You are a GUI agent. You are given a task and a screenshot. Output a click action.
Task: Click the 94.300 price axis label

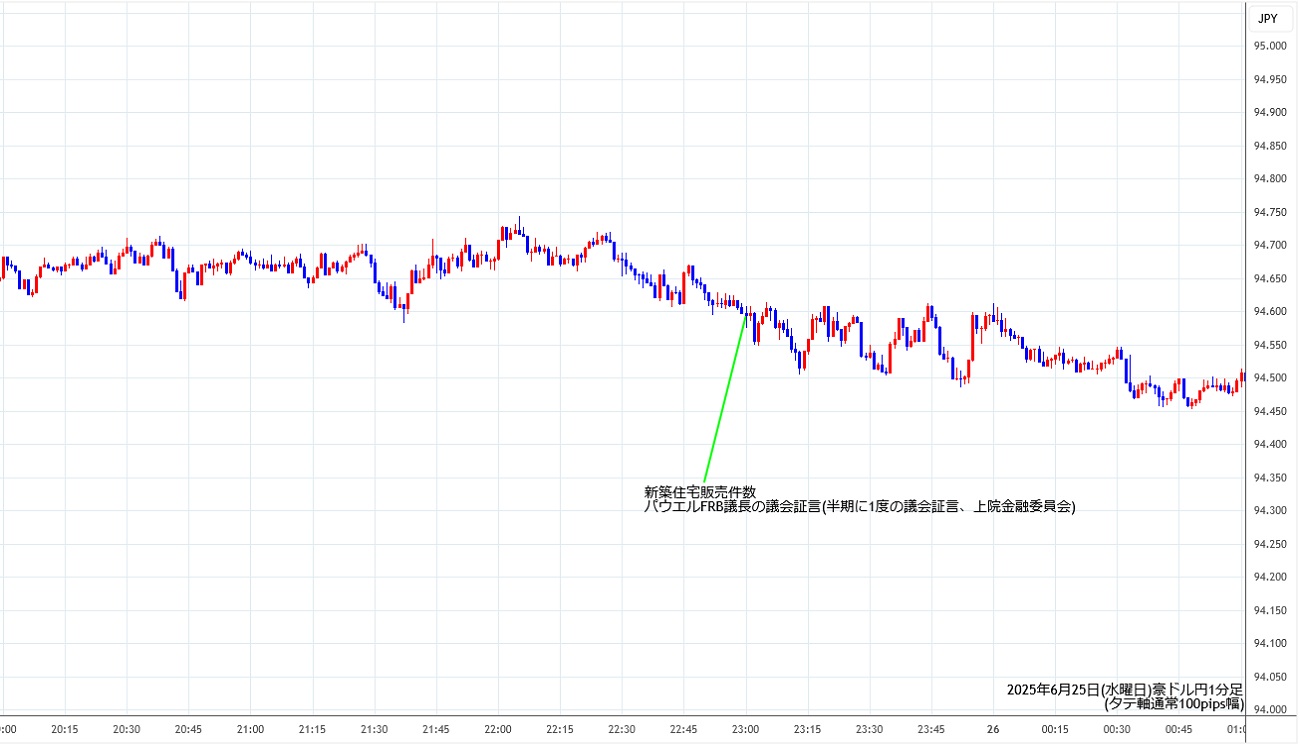click(x=1271, y=510)
